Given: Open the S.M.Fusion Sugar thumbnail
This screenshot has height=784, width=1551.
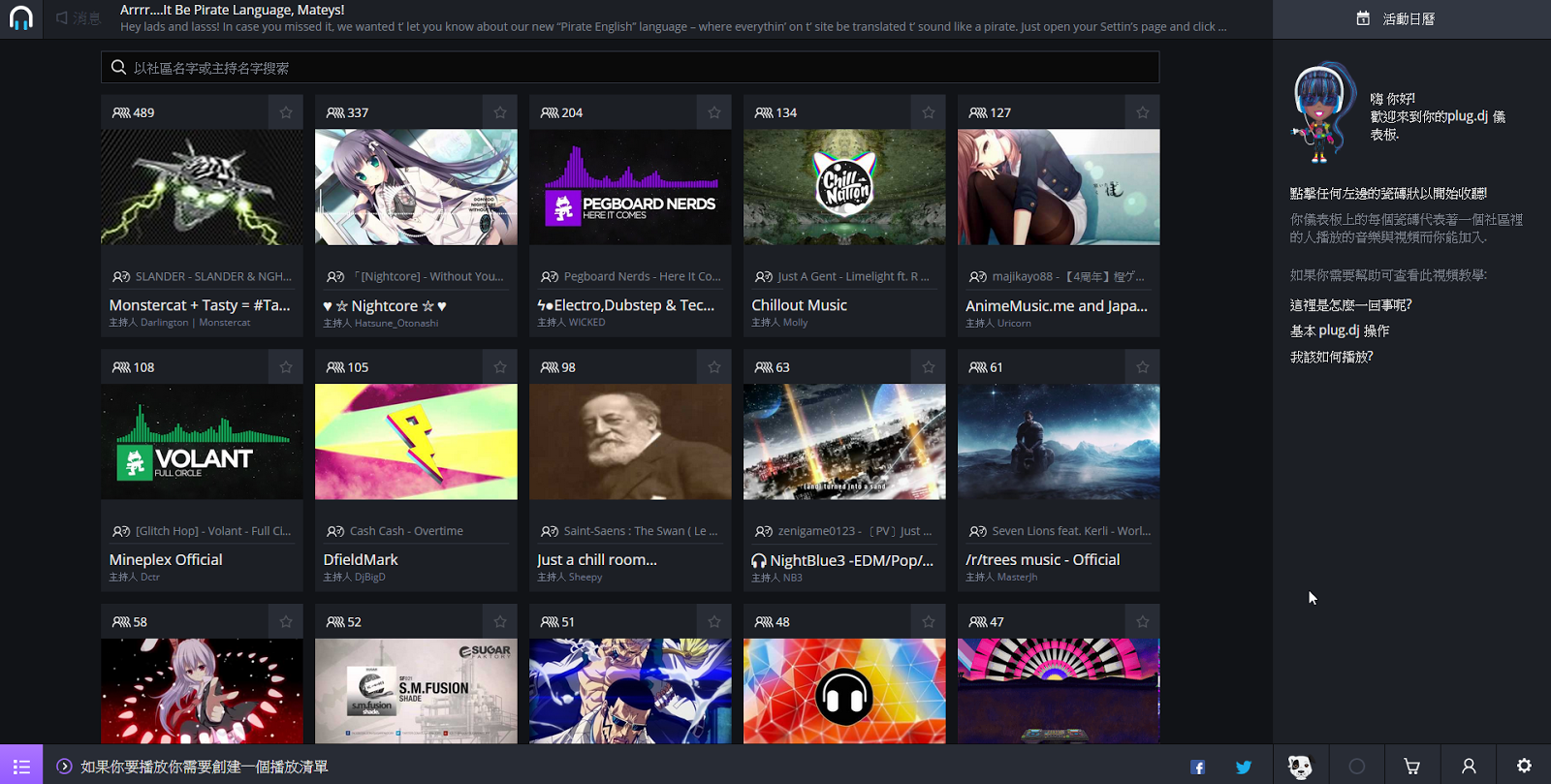Looking at the screenshot, I should click(416, 691).
